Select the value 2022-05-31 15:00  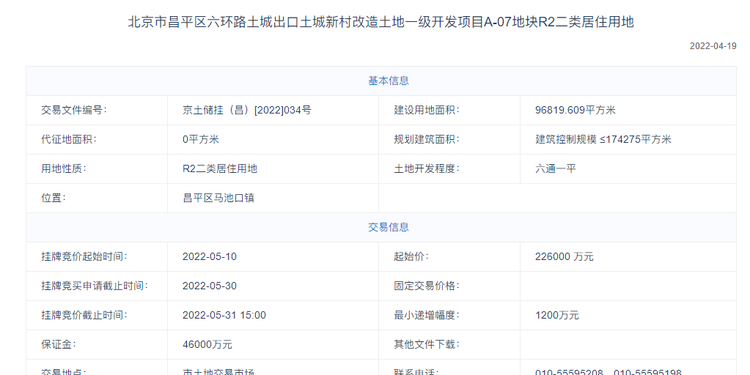[x=224, y=315]
